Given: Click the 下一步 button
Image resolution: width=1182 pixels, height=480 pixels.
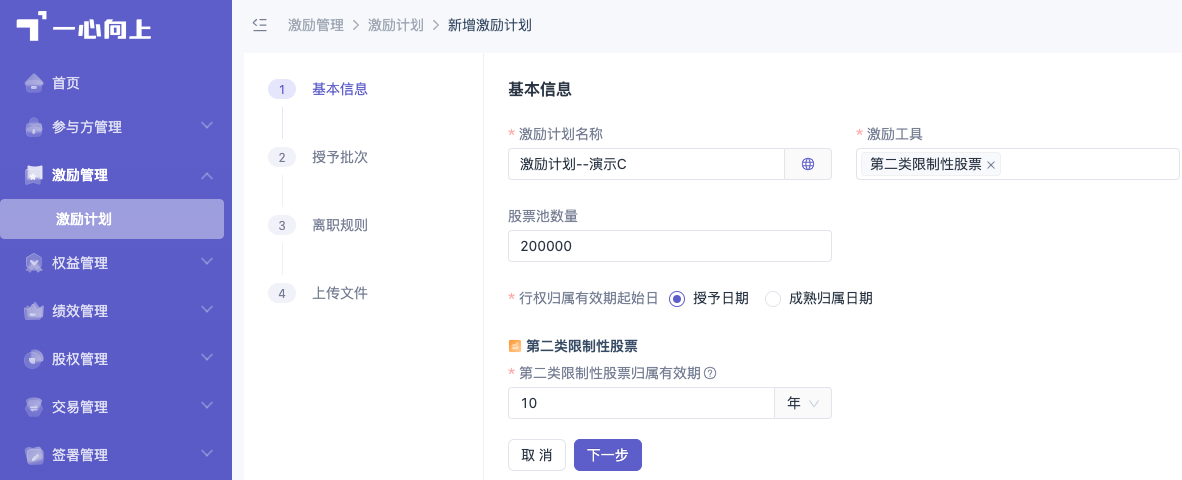Looking at the screenshot, I should tap(608, 455).
